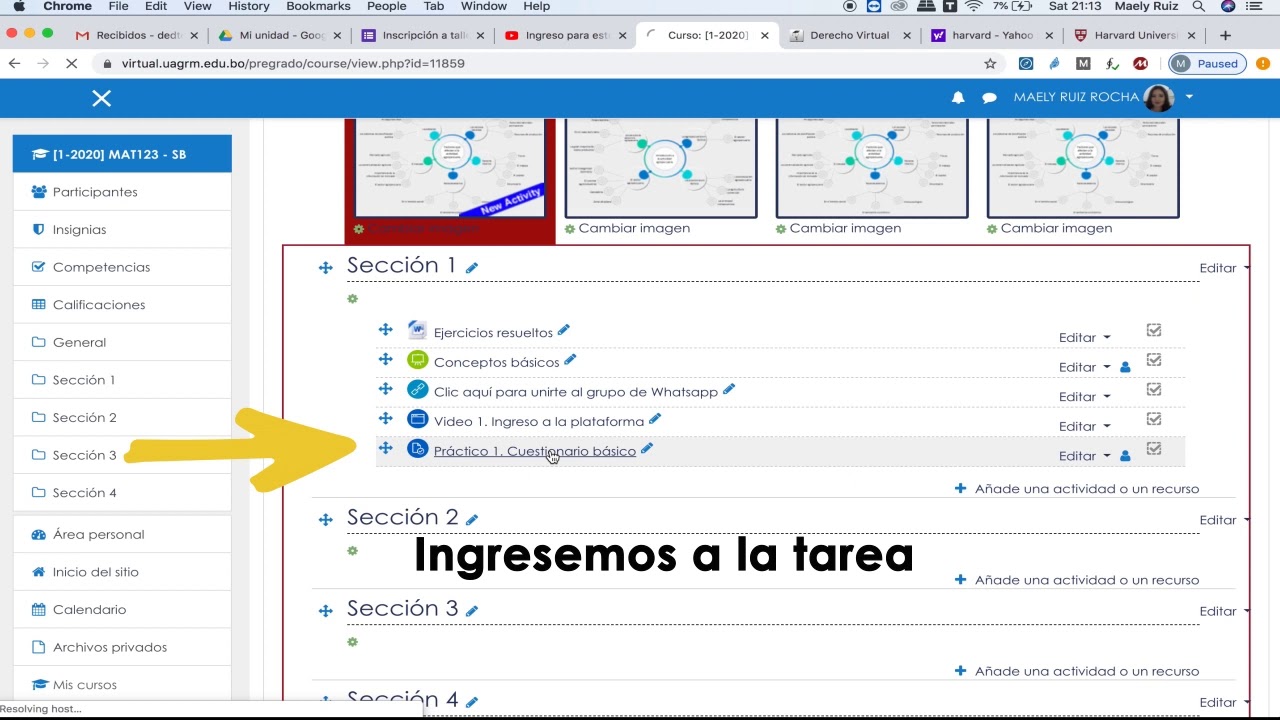Open the Editar dropdown for Ejercicios resueltos
Screen dimensions: 1280x720
(1085, 337)
